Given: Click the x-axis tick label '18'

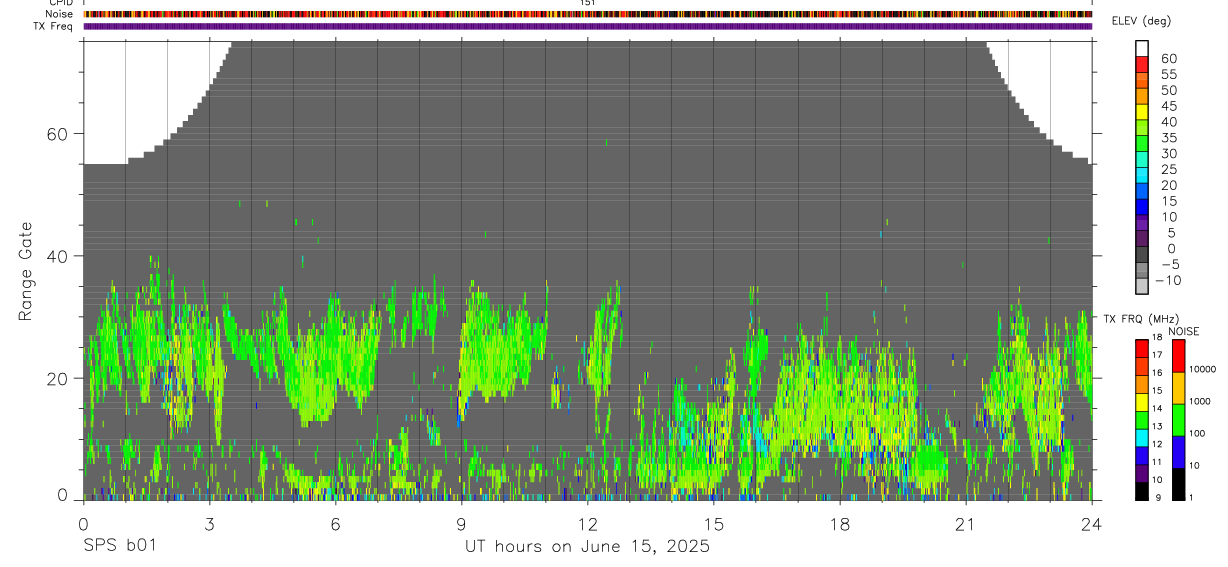Looking at the screenshot, I should [x=839, y=524].
